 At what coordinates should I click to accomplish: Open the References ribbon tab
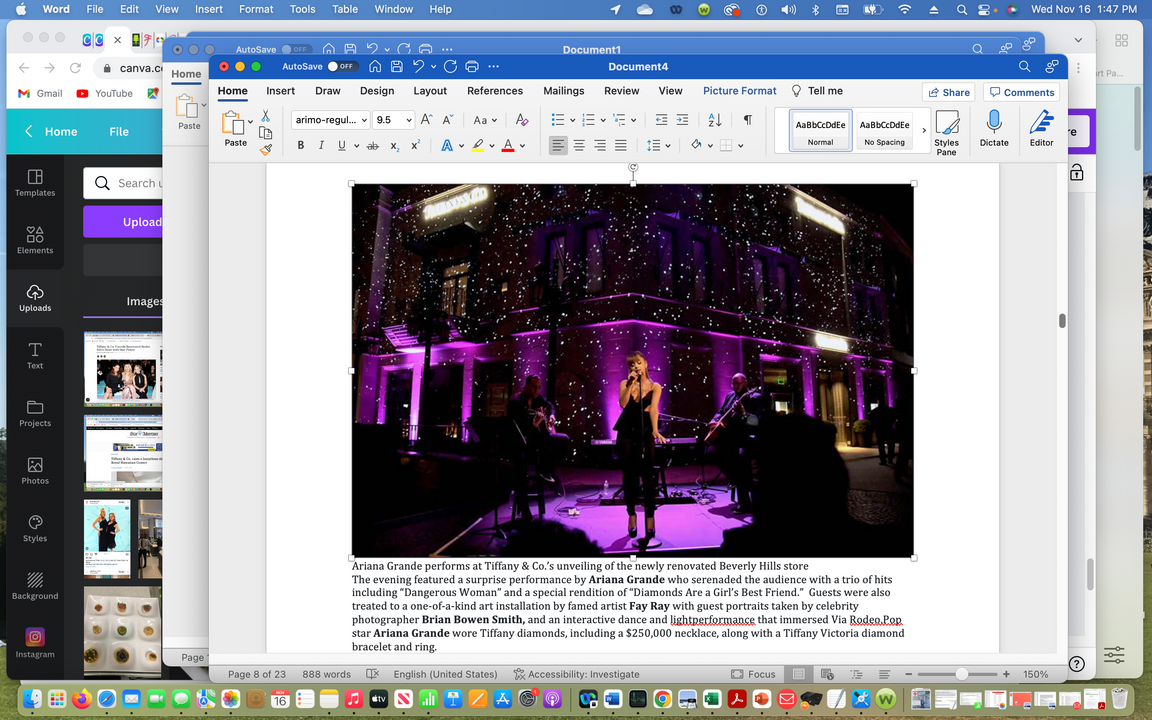[495, 91]
